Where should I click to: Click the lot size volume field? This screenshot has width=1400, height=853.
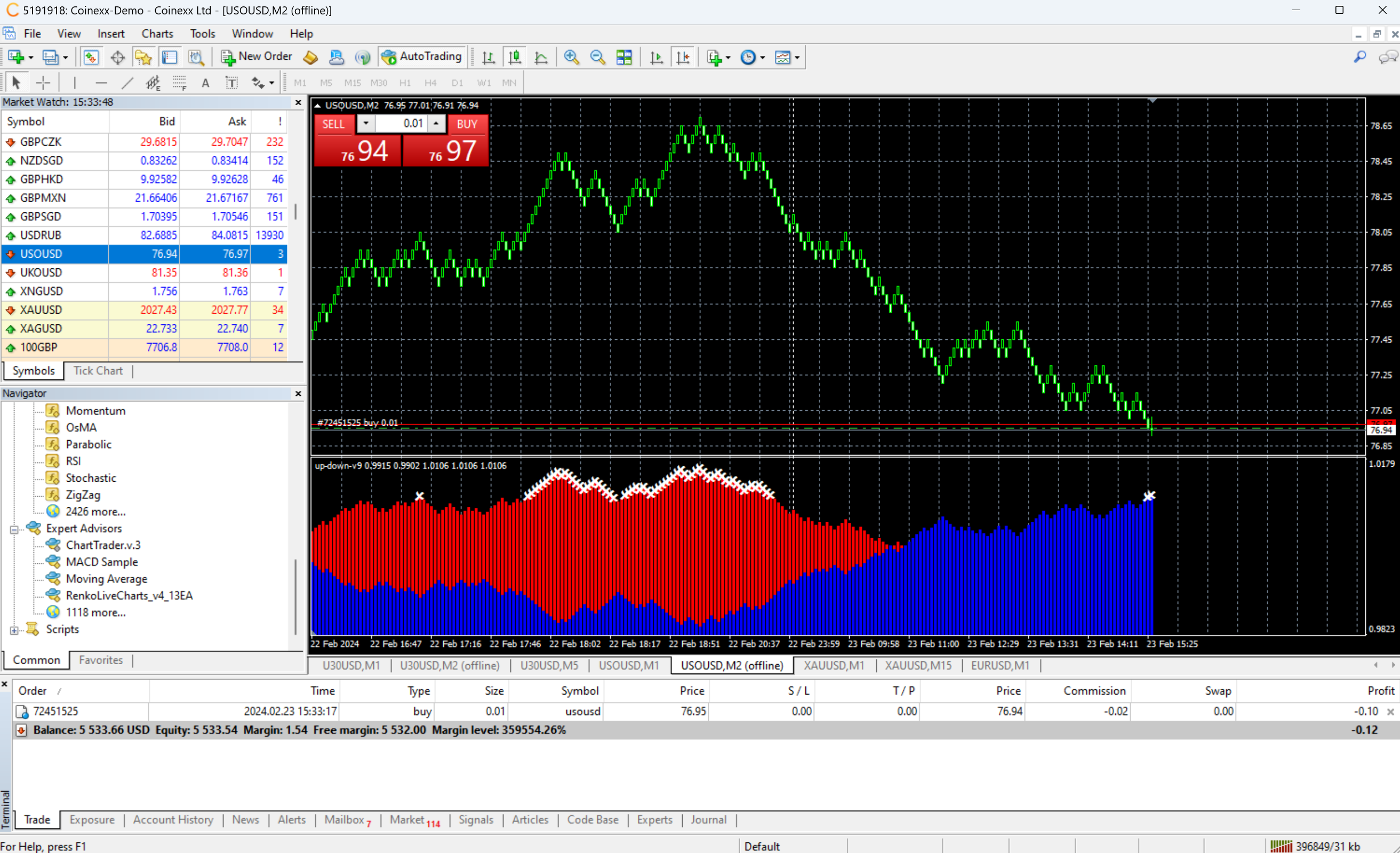point(401,123)
